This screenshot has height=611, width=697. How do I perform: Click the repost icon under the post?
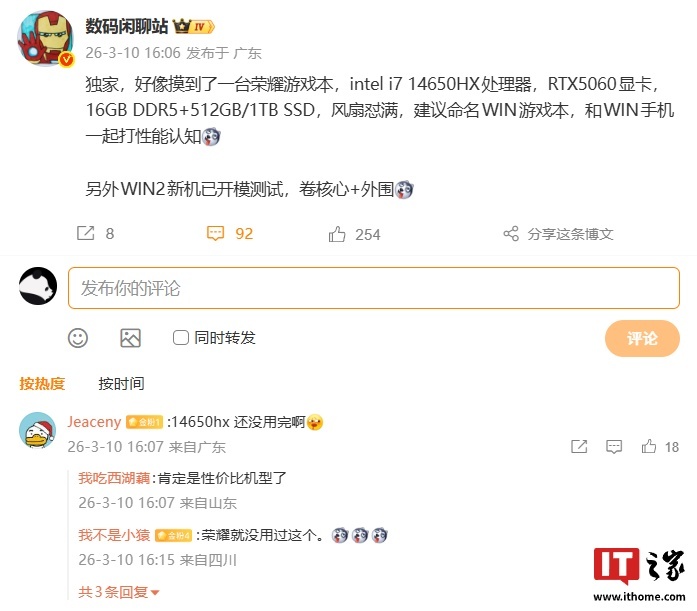coord(85,233)
